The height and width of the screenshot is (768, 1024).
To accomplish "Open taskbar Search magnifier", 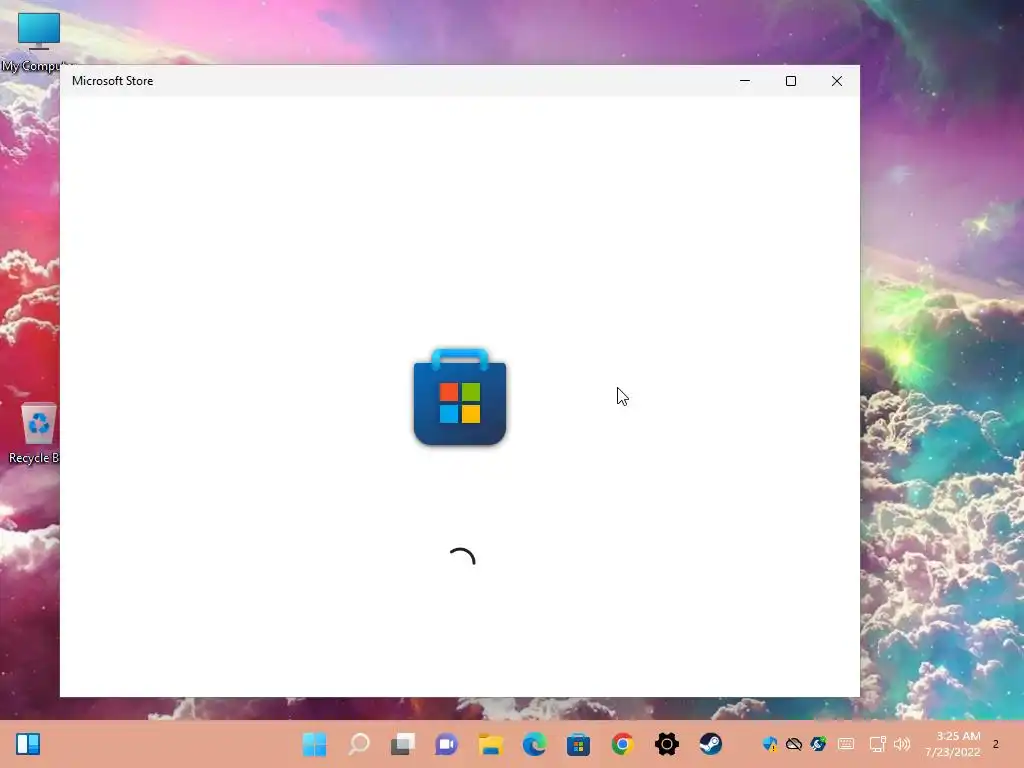I will (359, 744).
